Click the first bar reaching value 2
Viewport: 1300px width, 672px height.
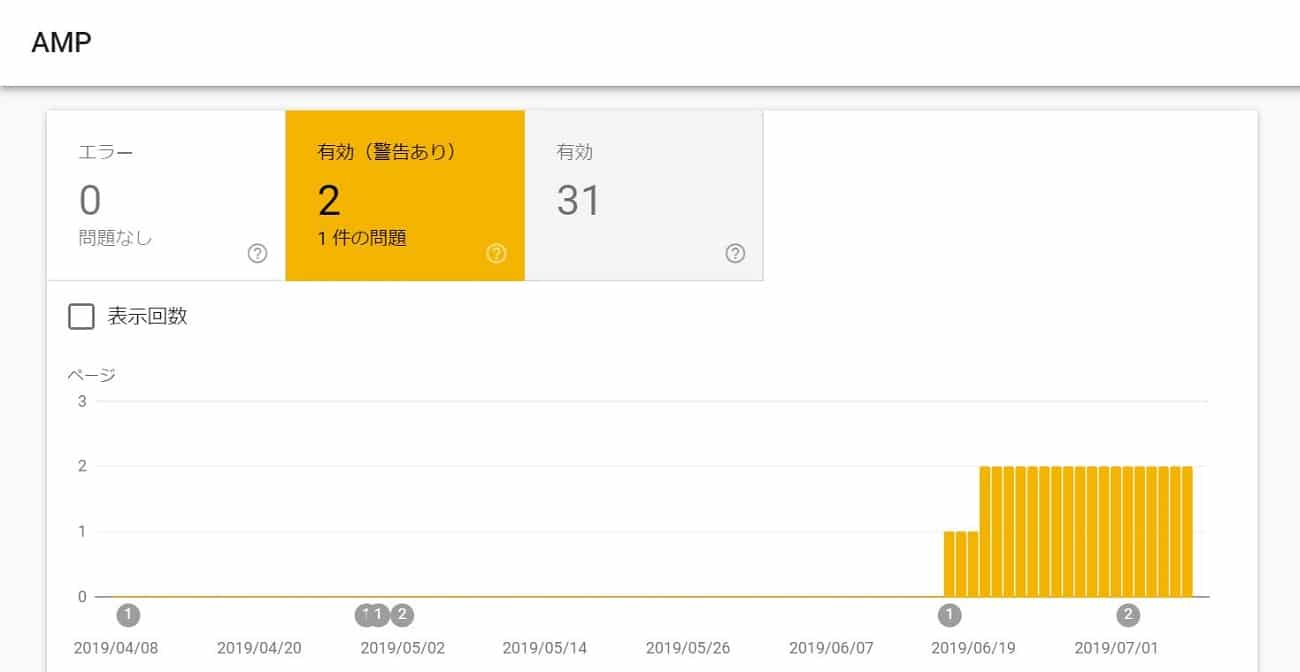click(x=986, y=531)
